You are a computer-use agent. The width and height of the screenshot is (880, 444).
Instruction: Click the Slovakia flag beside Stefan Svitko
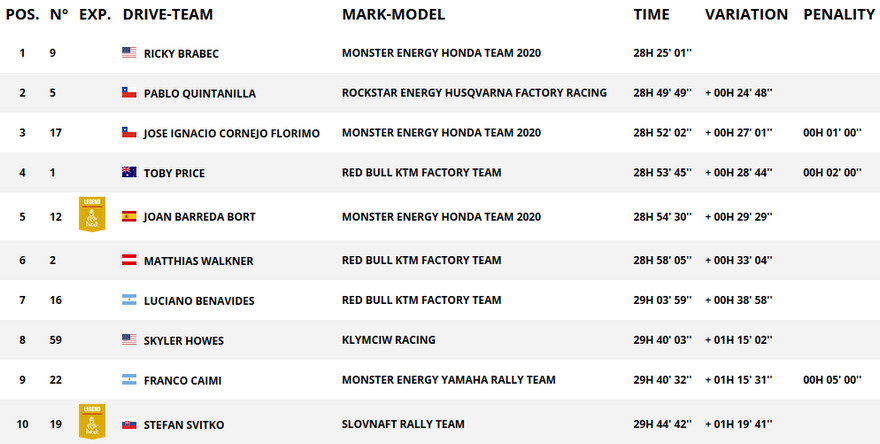click(129, 424)
